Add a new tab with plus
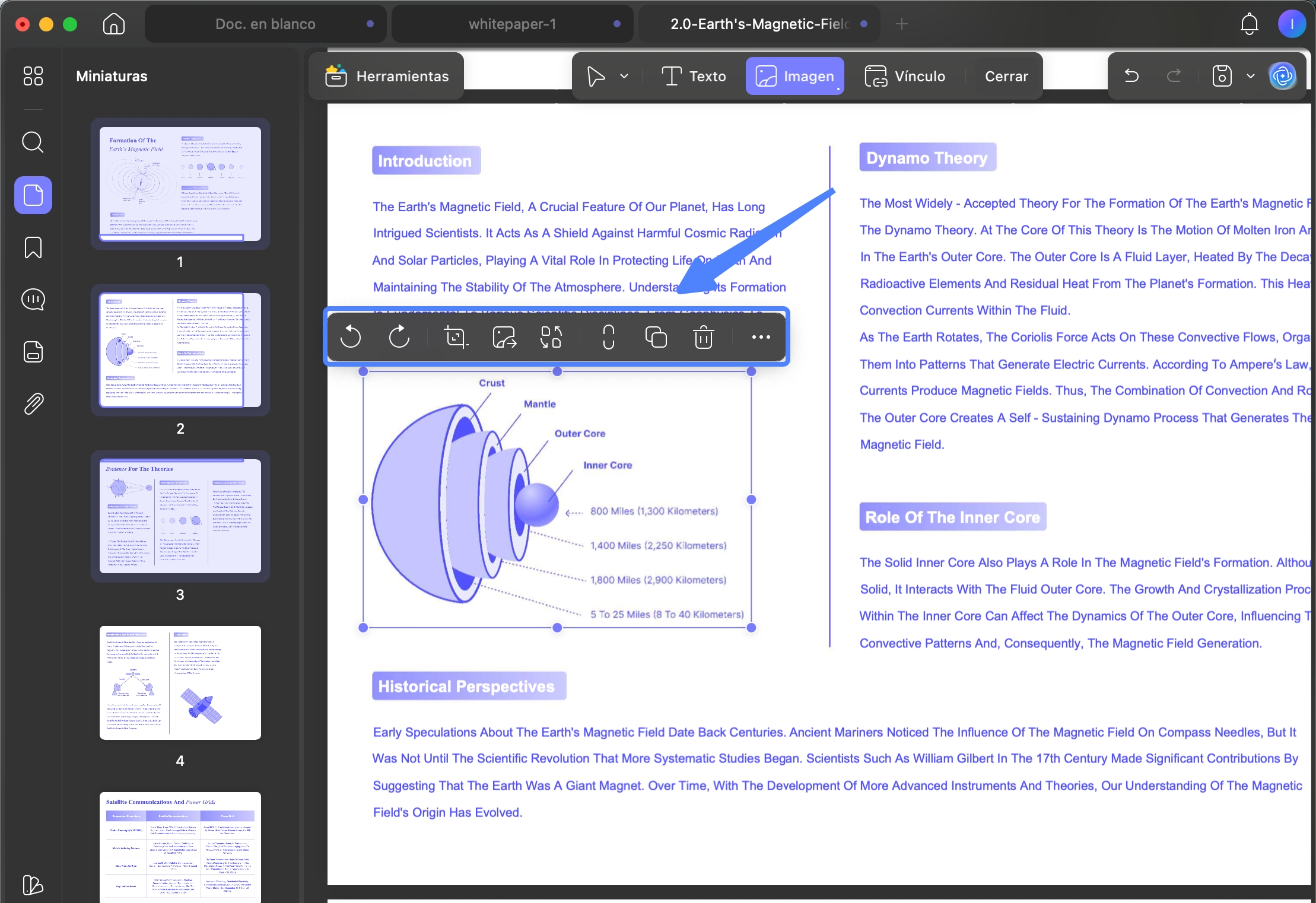Image resolution: width=1316 pixels, height=903 pixels. coord(902,24)
